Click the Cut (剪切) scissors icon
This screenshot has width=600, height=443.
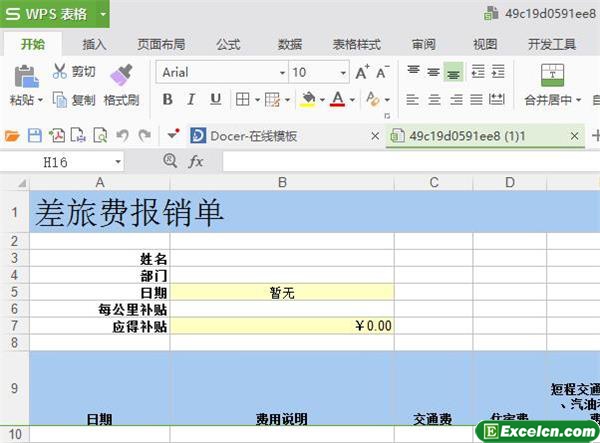click(x=60, y=71)
